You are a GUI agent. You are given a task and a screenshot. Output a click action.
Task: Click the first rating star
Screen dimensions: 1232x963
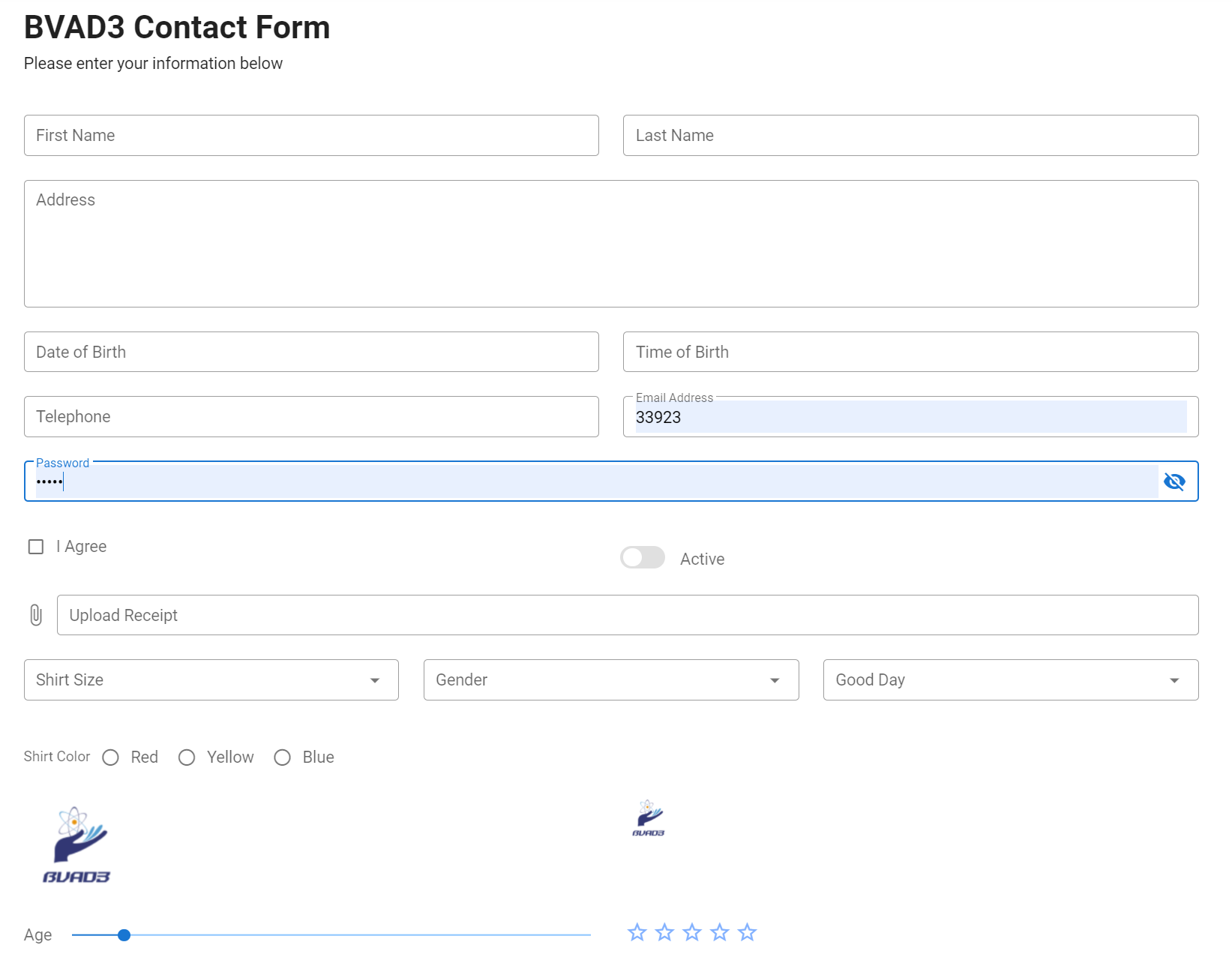tap(637, 932)
